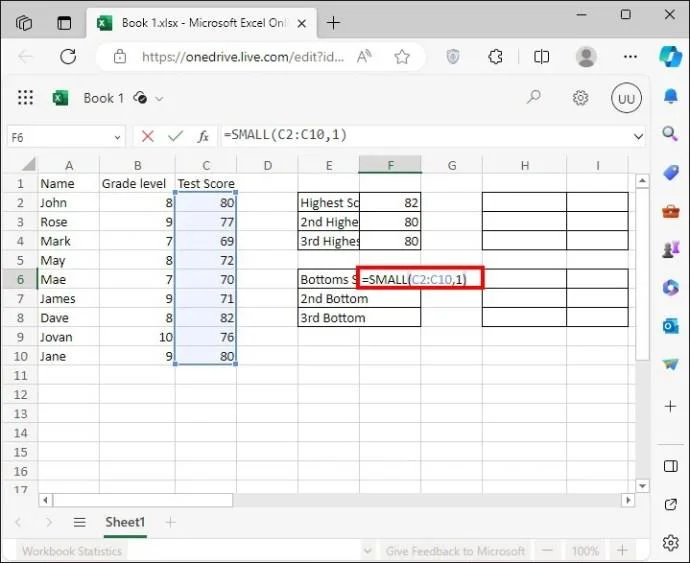This screenshot has height=563, width=690.
Task: Open the browser workspaces icon
Action: coord(24,22)
